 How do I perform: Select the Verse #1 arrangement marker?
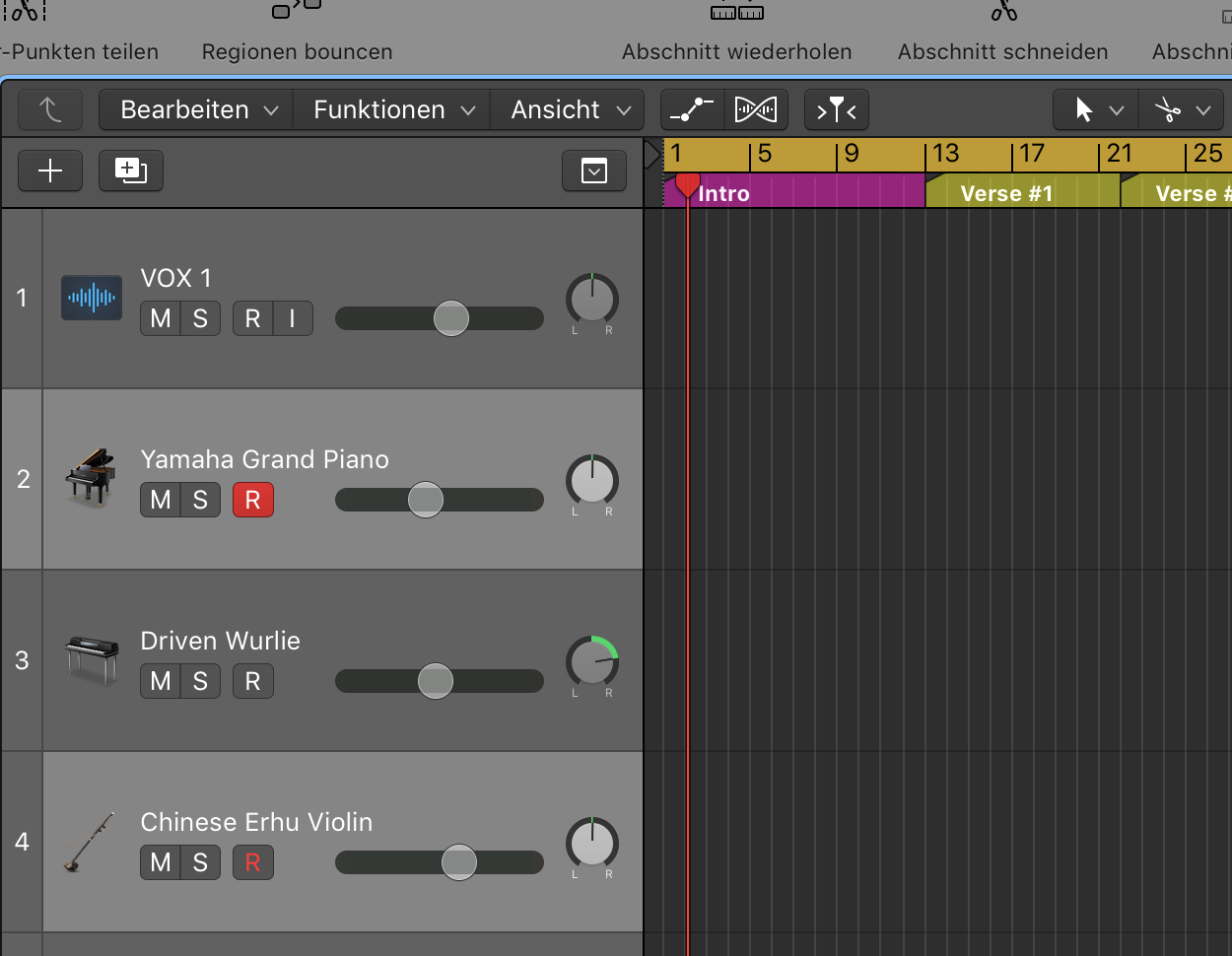pyautogui.click(x=1021, y=193)
